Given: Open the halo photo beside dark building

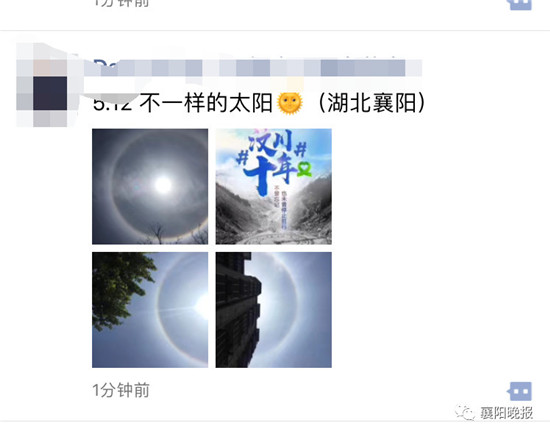Looking at the screenshot, I should click(273, 310).
